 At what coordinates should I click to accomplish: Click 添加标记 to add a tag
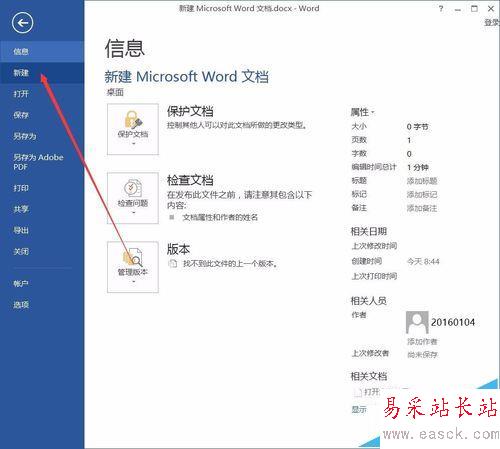pyautogui.click(x=422, y=194)
